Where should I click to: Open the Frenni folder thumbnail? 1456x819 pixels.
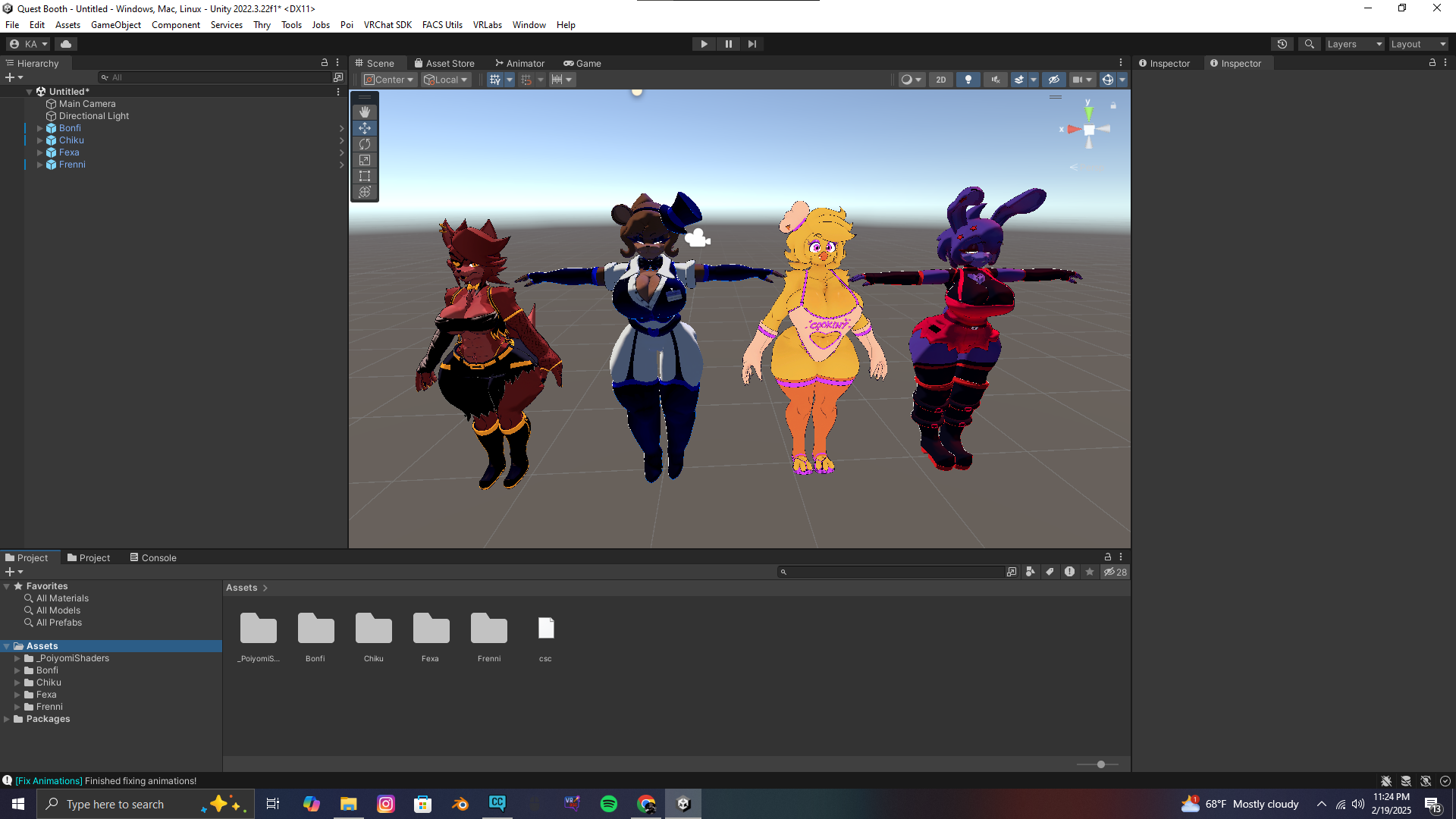pyautogui.click(x=489, y=629)
